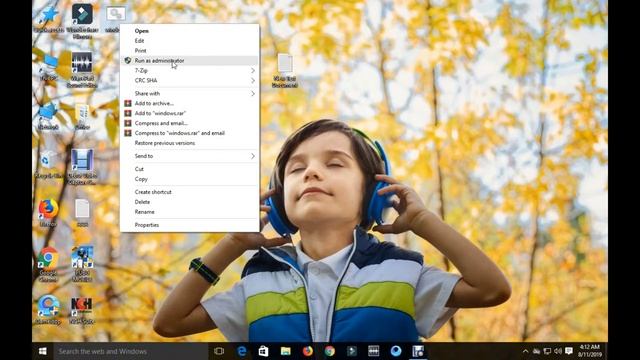Launch Chrome from the taskbar
This screenshot has height=360, width=640.
click(330, 351)
